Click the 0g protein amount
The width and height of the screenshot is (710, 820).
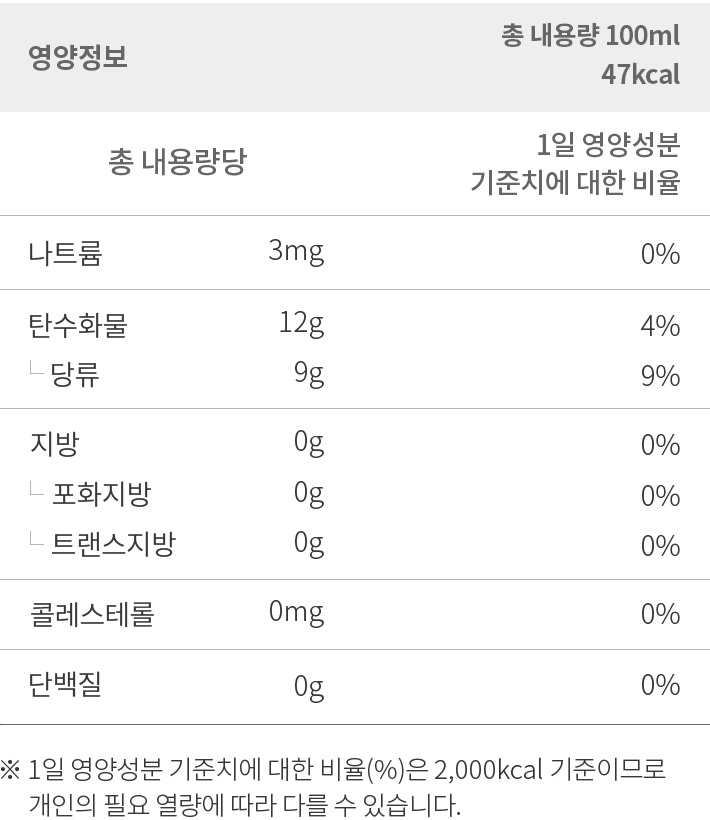click(x=309, y=687)
